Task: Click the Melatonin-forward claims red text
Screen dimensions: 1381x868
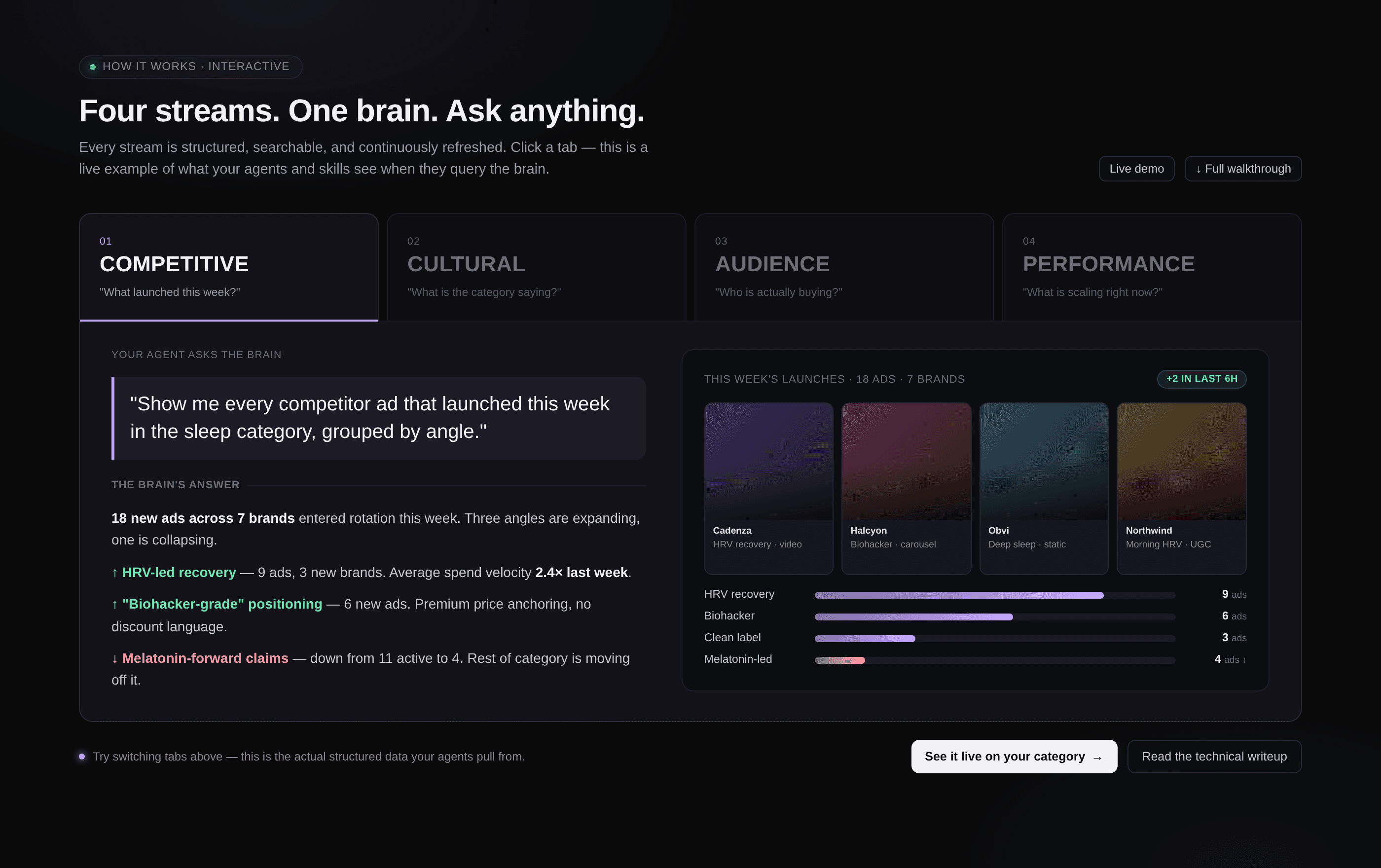Action: coord(205,658)
